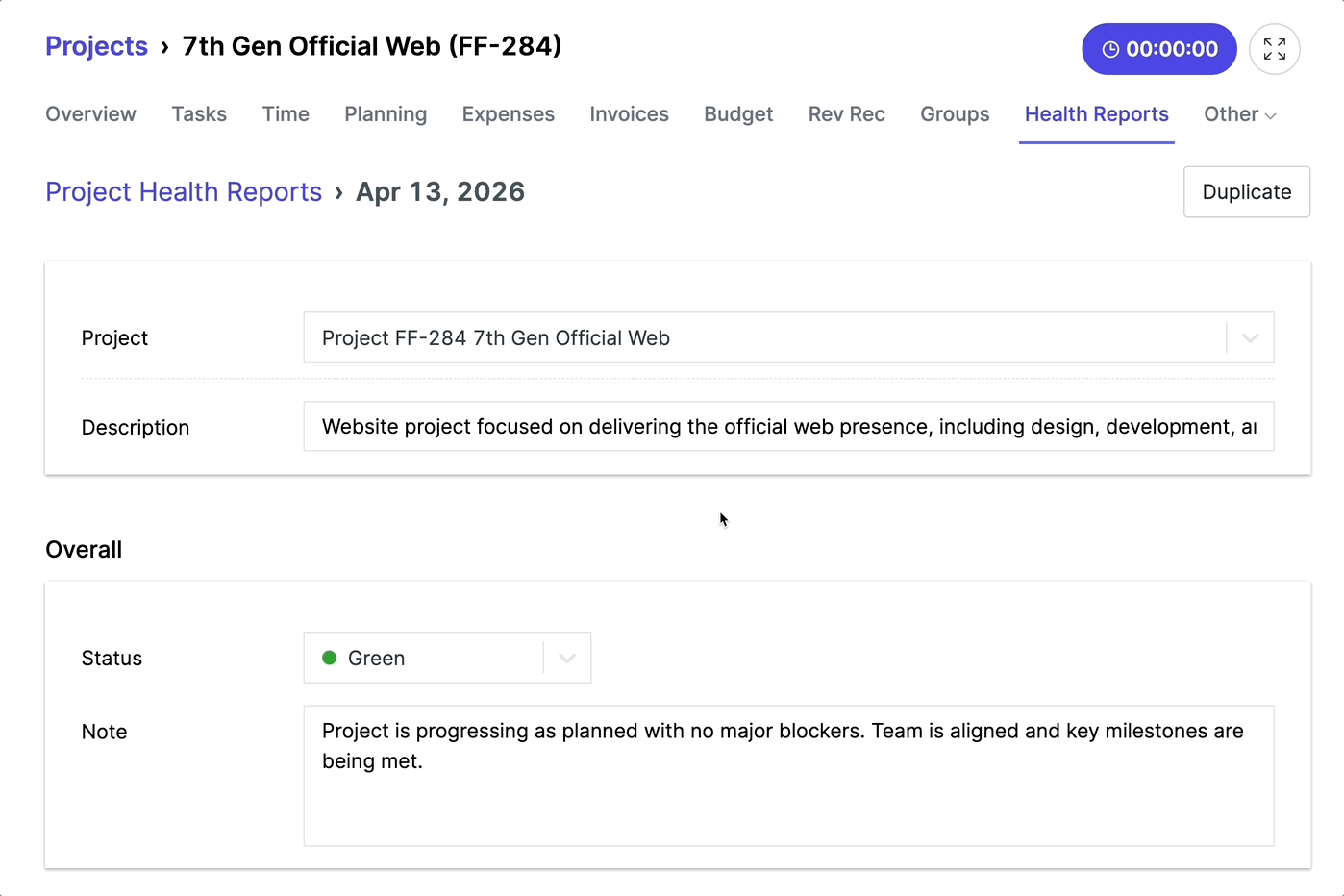
Task: Open fullscreen mode with the expand icon
Action: pyautogui.click(x=1275, y=48)
